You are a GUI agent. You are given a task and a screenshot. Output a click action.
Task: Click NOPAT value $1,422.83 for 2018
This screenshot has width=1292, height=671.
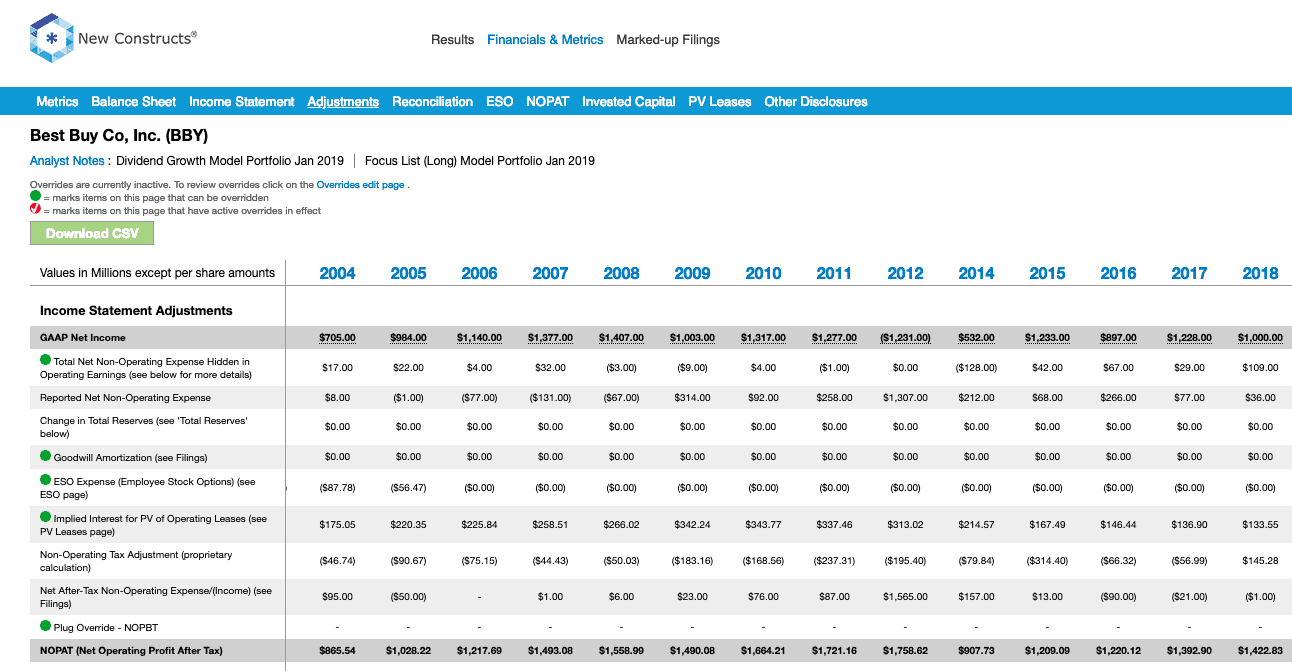pyautogui.click(x=1260, y=651)
